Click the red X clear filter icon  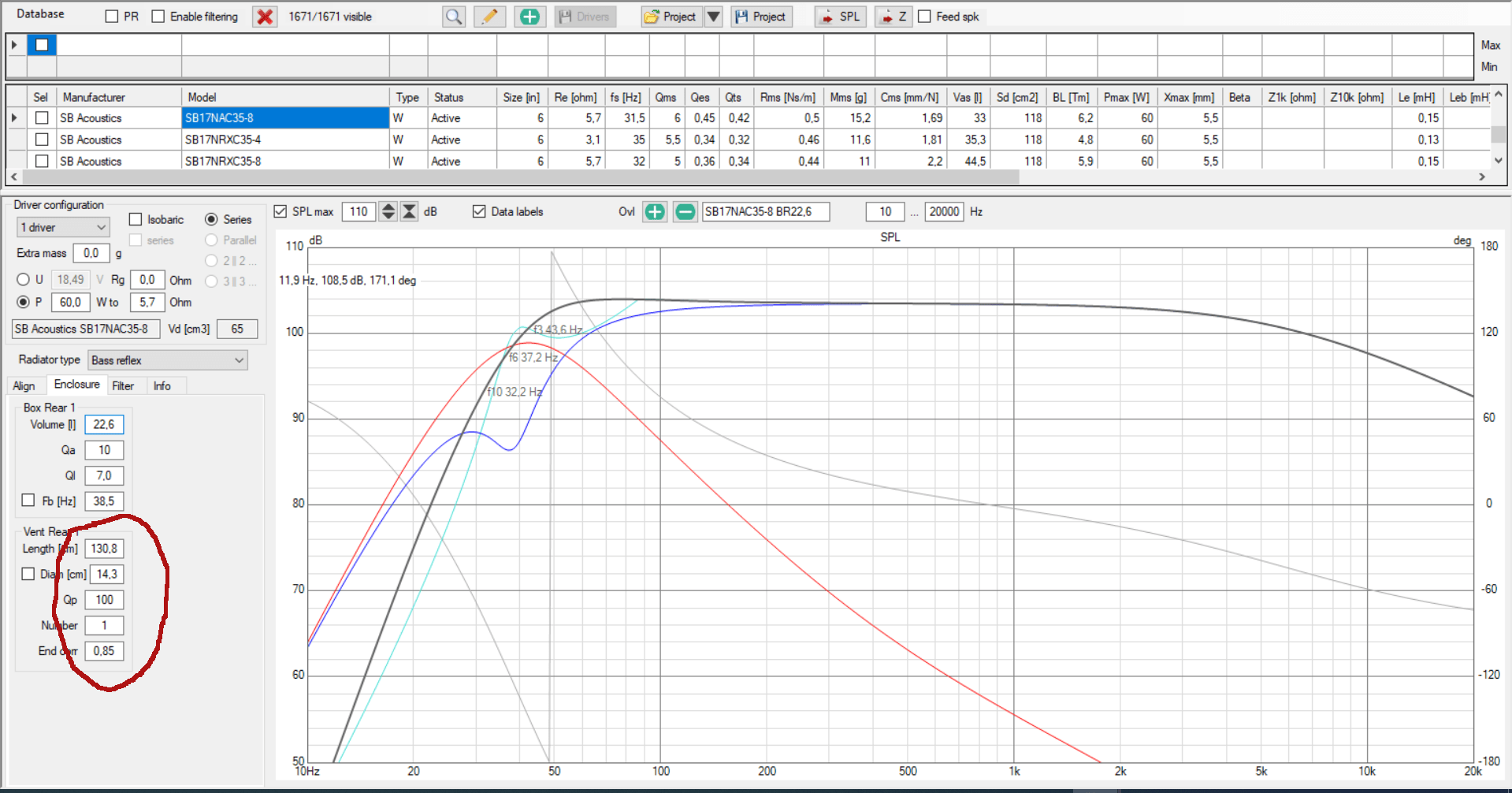(266, 17)
